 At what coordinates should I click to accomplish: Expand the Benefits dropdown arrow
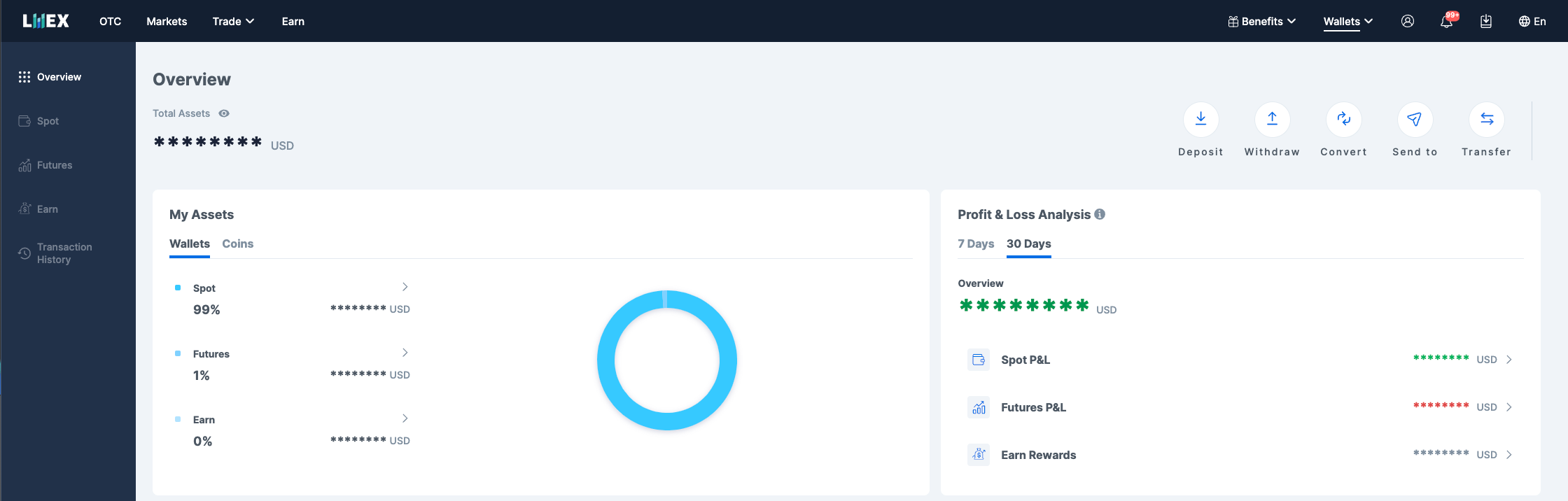tap(1291, 21)
